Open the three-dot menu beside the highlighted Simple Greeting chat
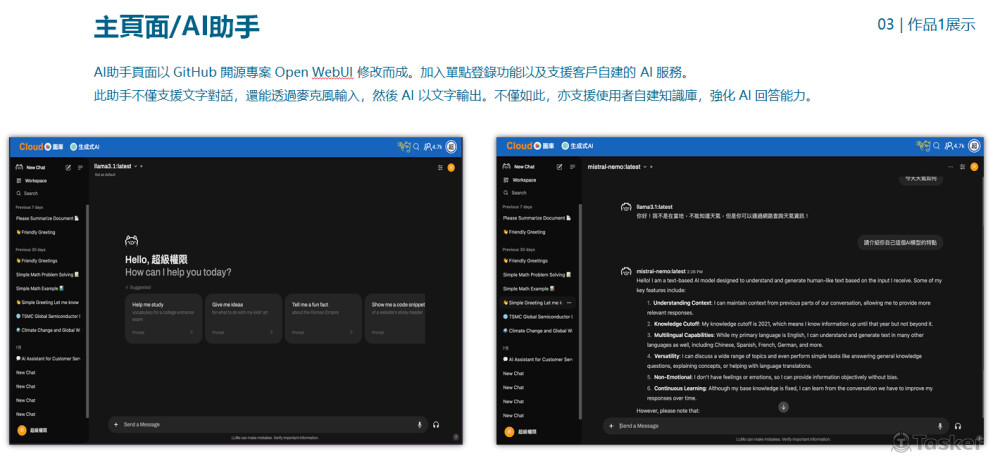 (568, 302)
